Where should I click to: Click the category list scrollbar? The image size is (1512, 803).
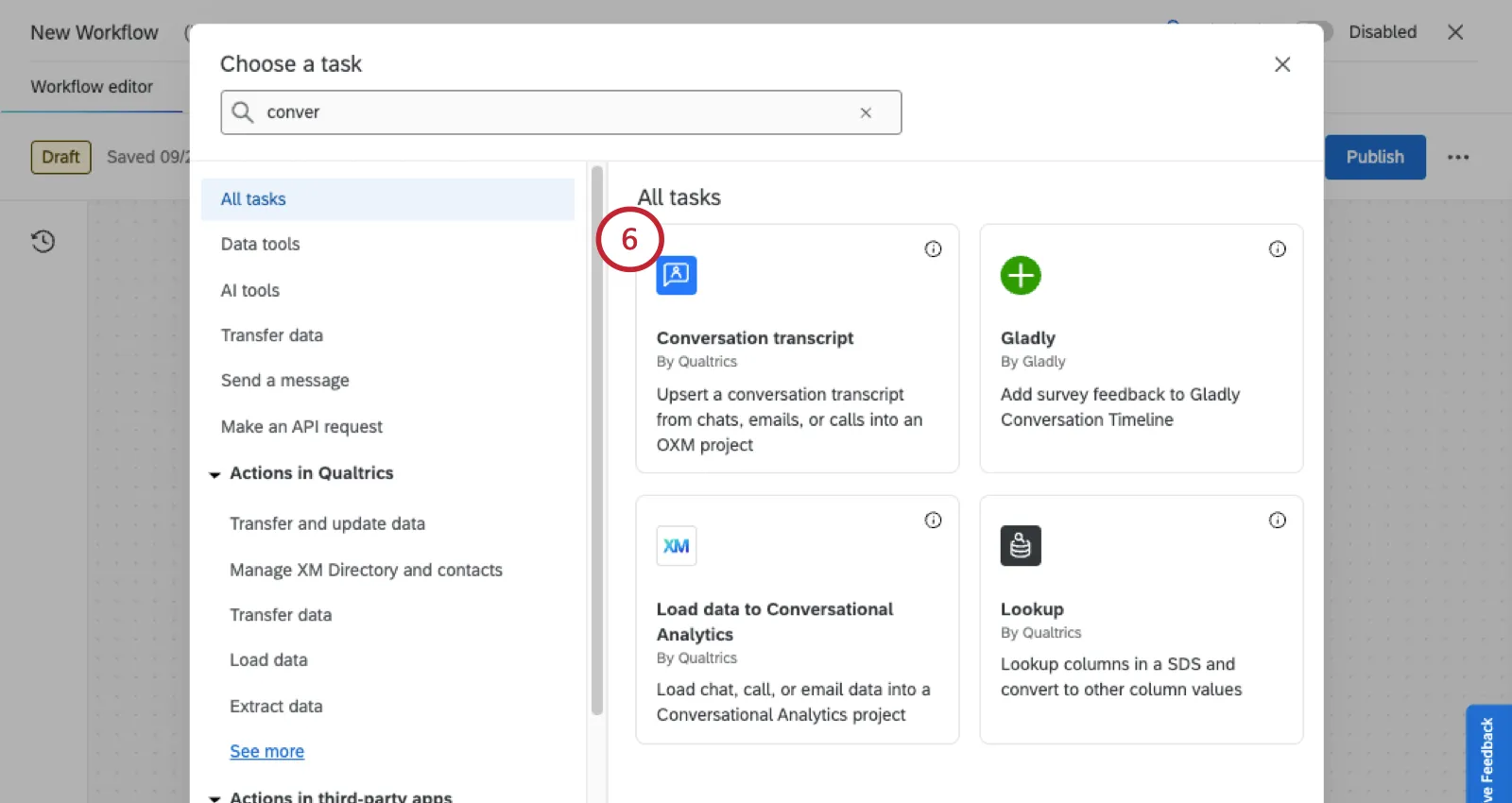[x=596, y=440]
